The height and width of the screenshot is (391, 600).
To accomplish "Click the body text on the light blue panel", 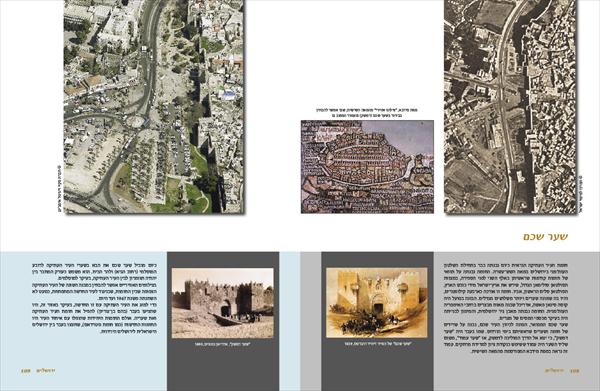I will [95, 298].
